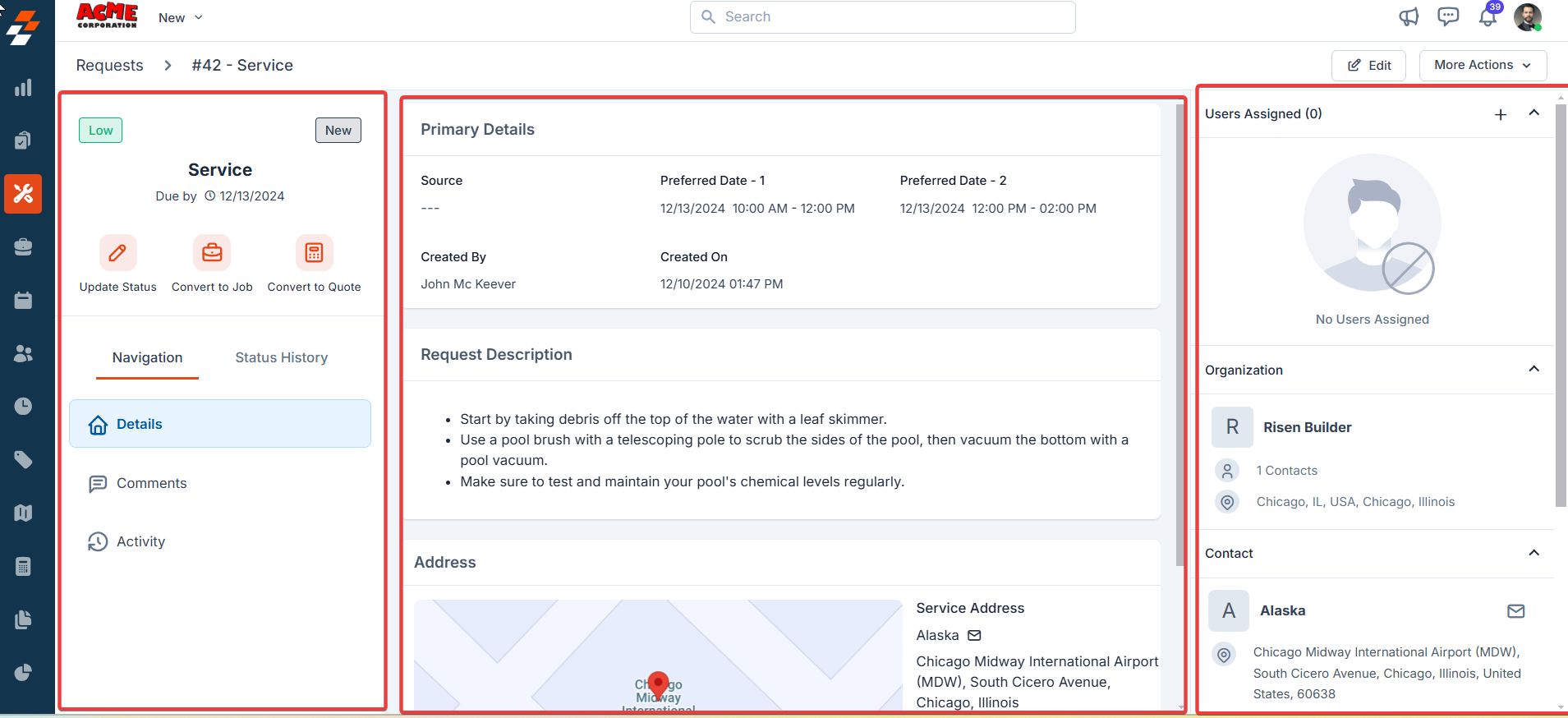Open the people contacts sidebar icon
This screenshot has height=718, width=1568.
click(23, 353)
